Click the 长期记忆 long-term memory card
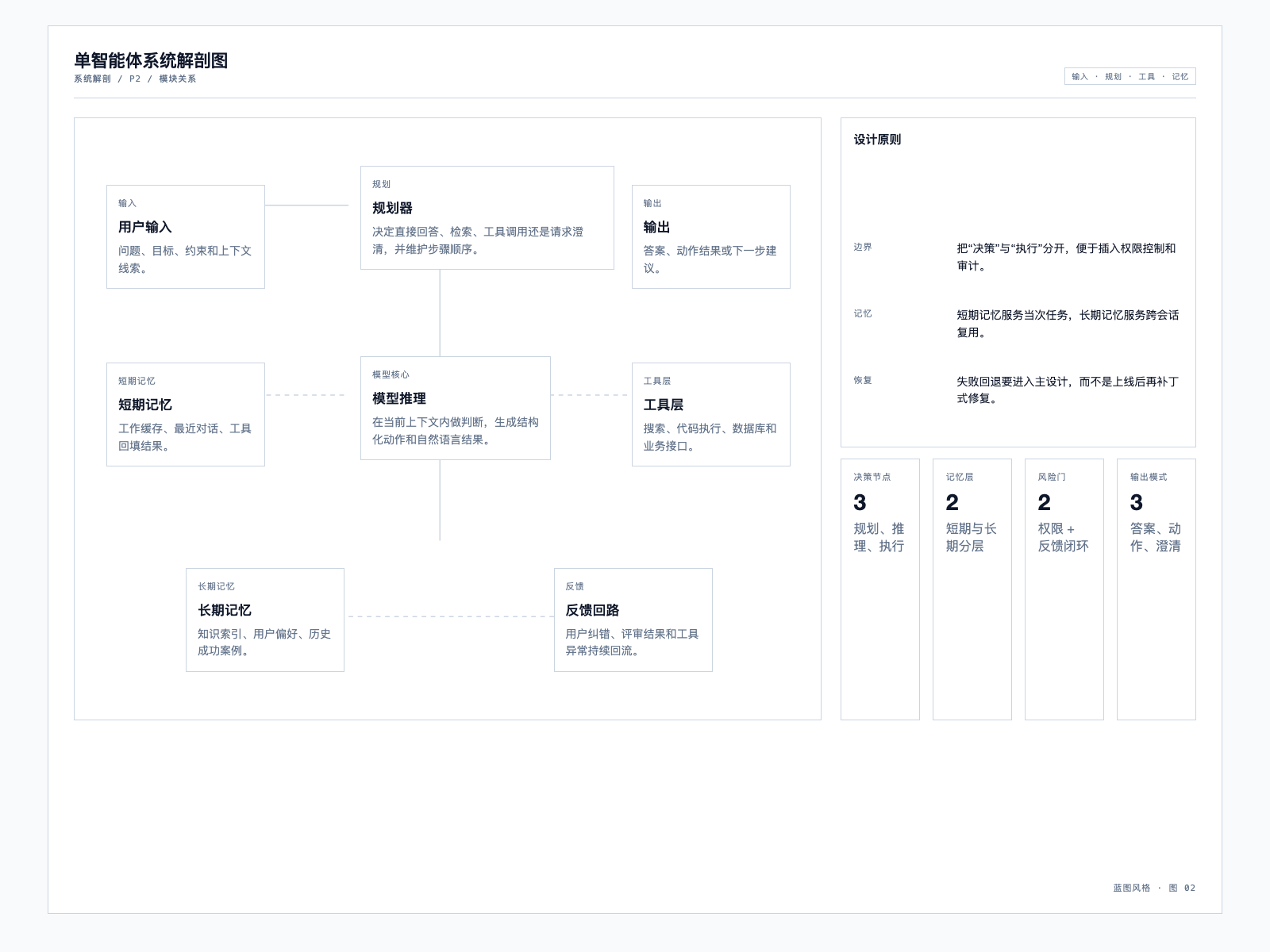Screen dimensions: 1270x952 pyautogui.click(x=265, y=620)
